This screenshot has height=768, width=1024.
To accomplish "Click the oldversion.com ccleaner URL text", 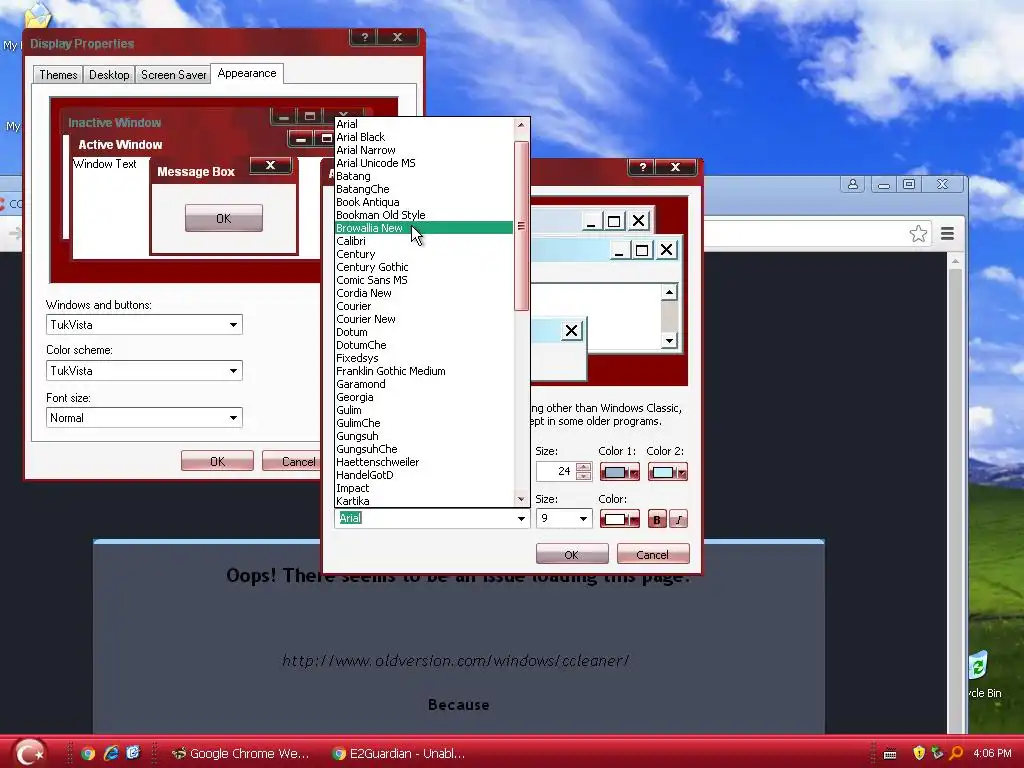I will click(x=455, y=661).
